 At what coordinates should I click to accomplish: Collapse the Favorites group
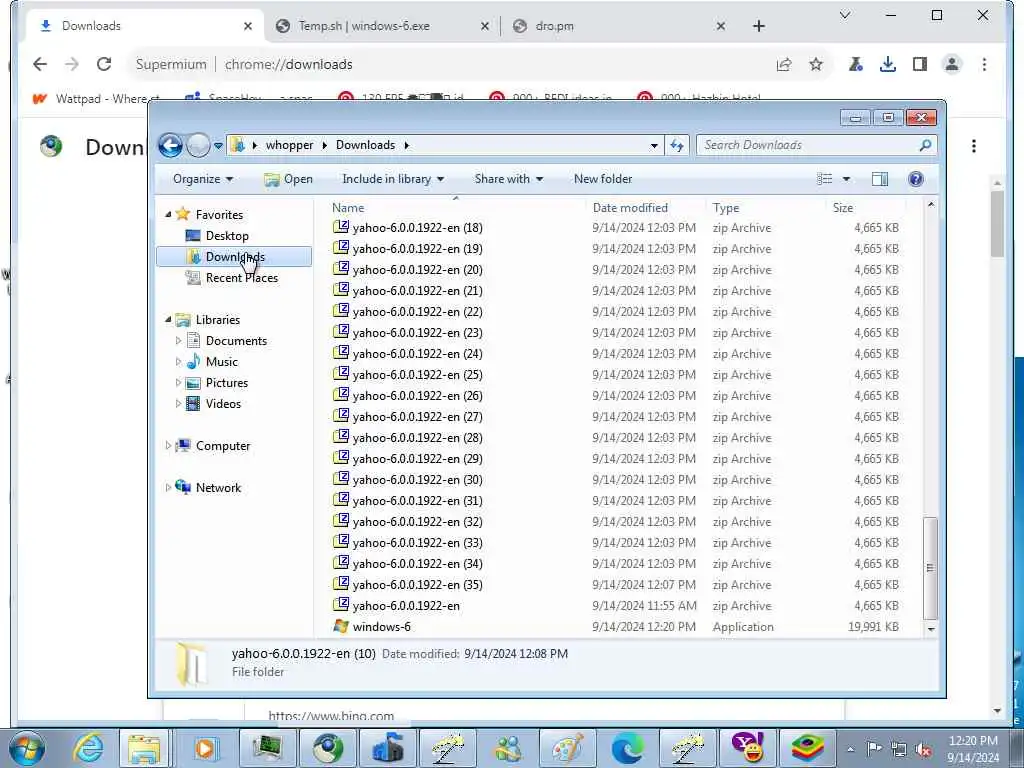tap(168, 214)
